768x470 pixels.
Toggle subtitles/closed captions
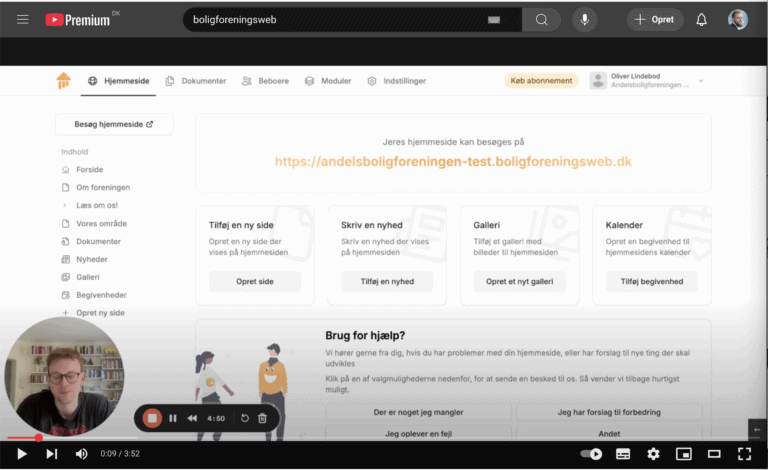623,454
